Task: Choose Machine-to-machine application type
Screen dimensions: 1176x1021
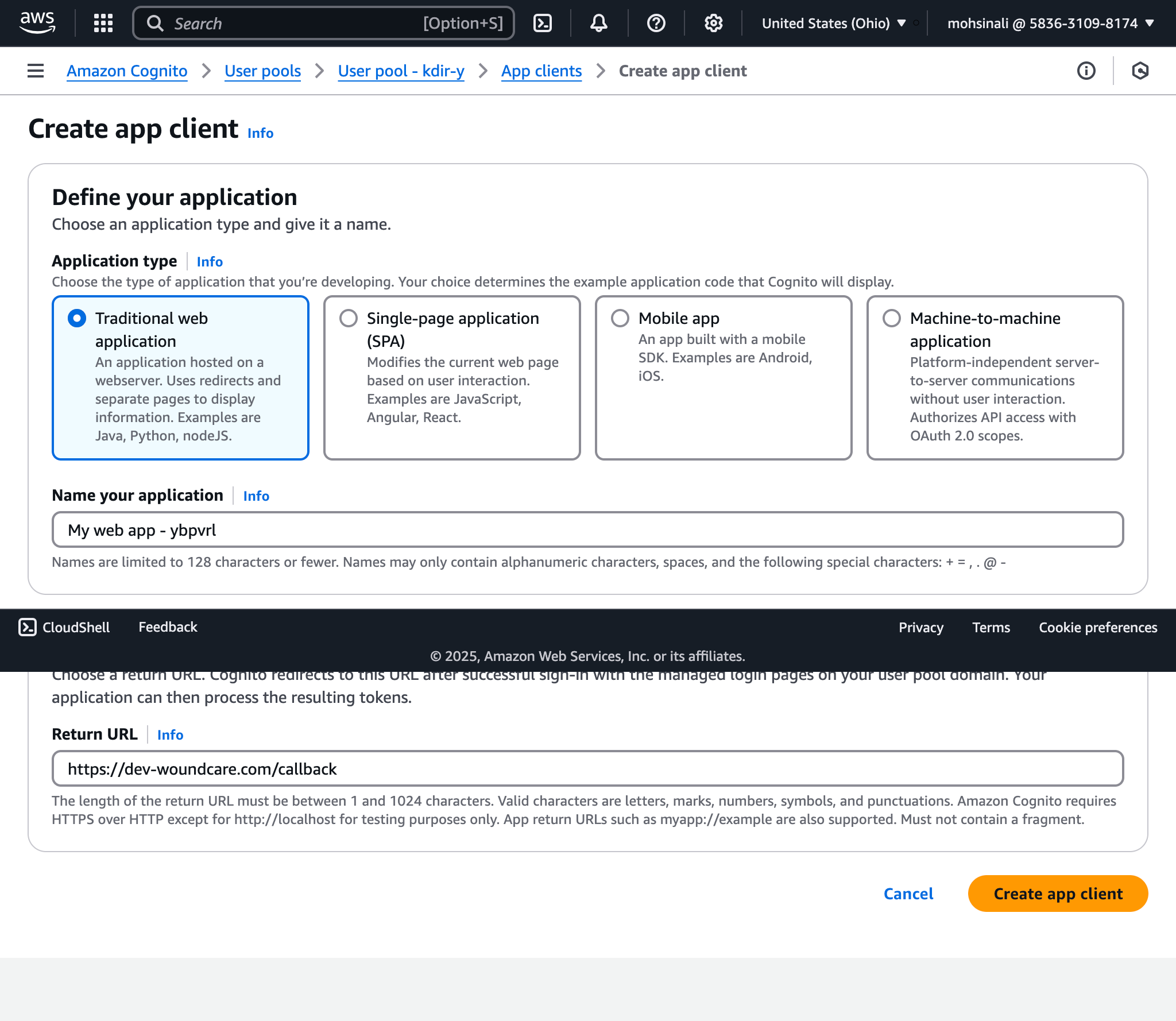Action: tap(891, 318)
